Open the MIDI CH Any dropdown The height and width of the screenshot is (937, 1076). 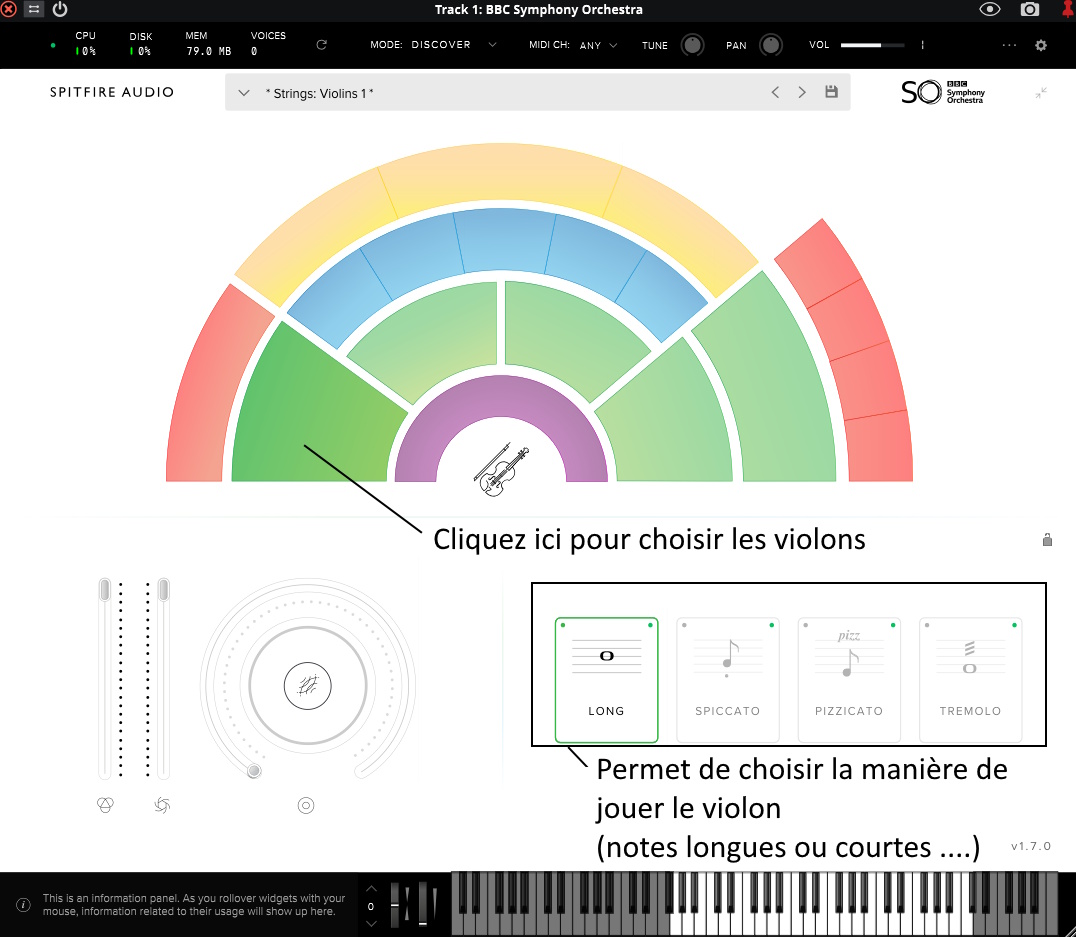[x=598, y=45]
